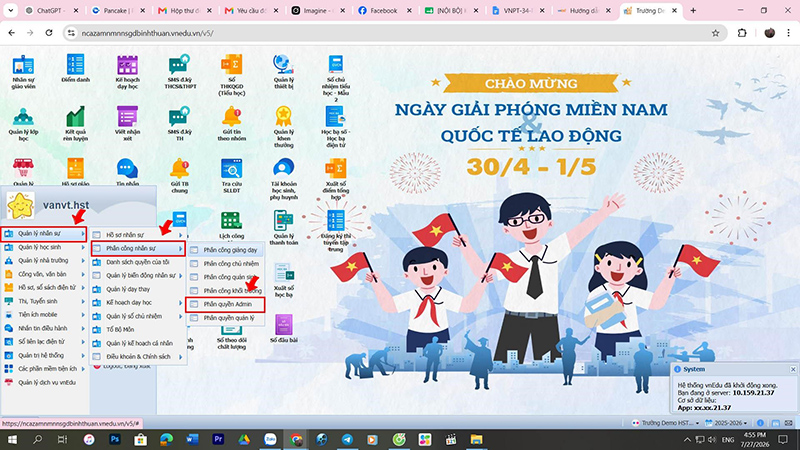
Task: Open Sổ THKQGD (Tiểu học) icon
Action: [232, 74]
